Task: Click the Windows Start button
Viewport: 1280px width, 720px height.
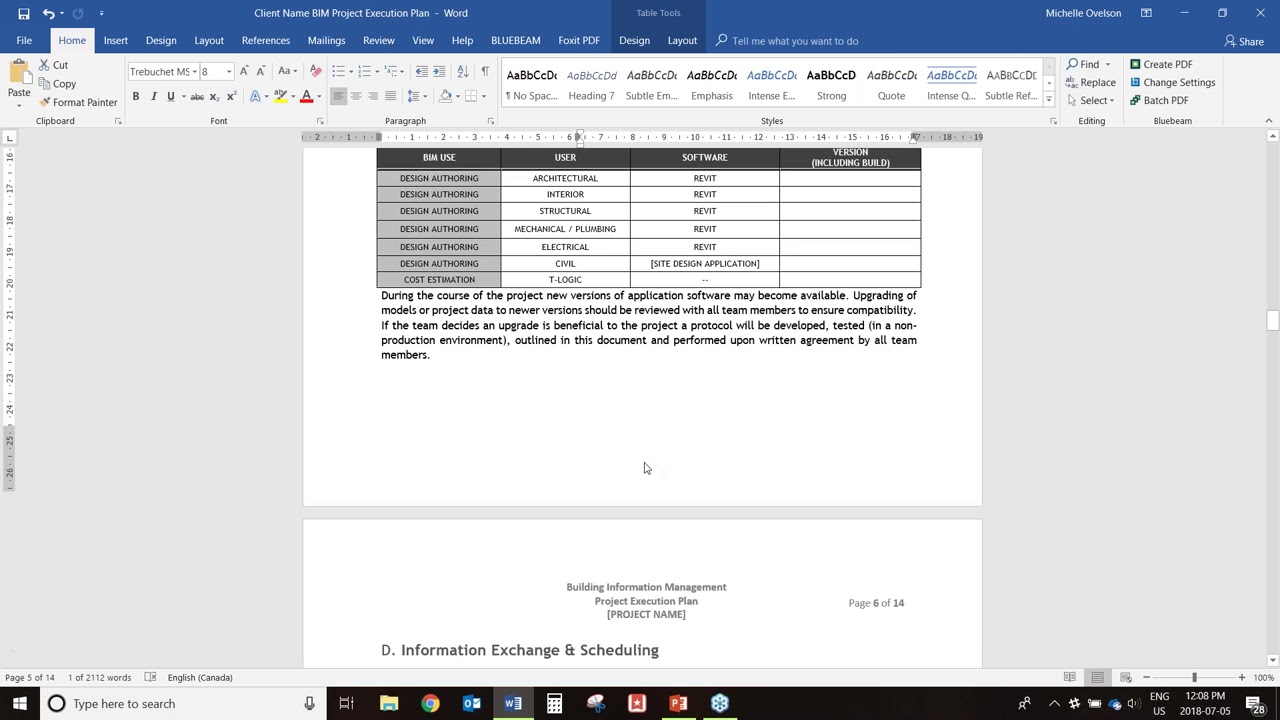Action: click(x=19, y=703)
